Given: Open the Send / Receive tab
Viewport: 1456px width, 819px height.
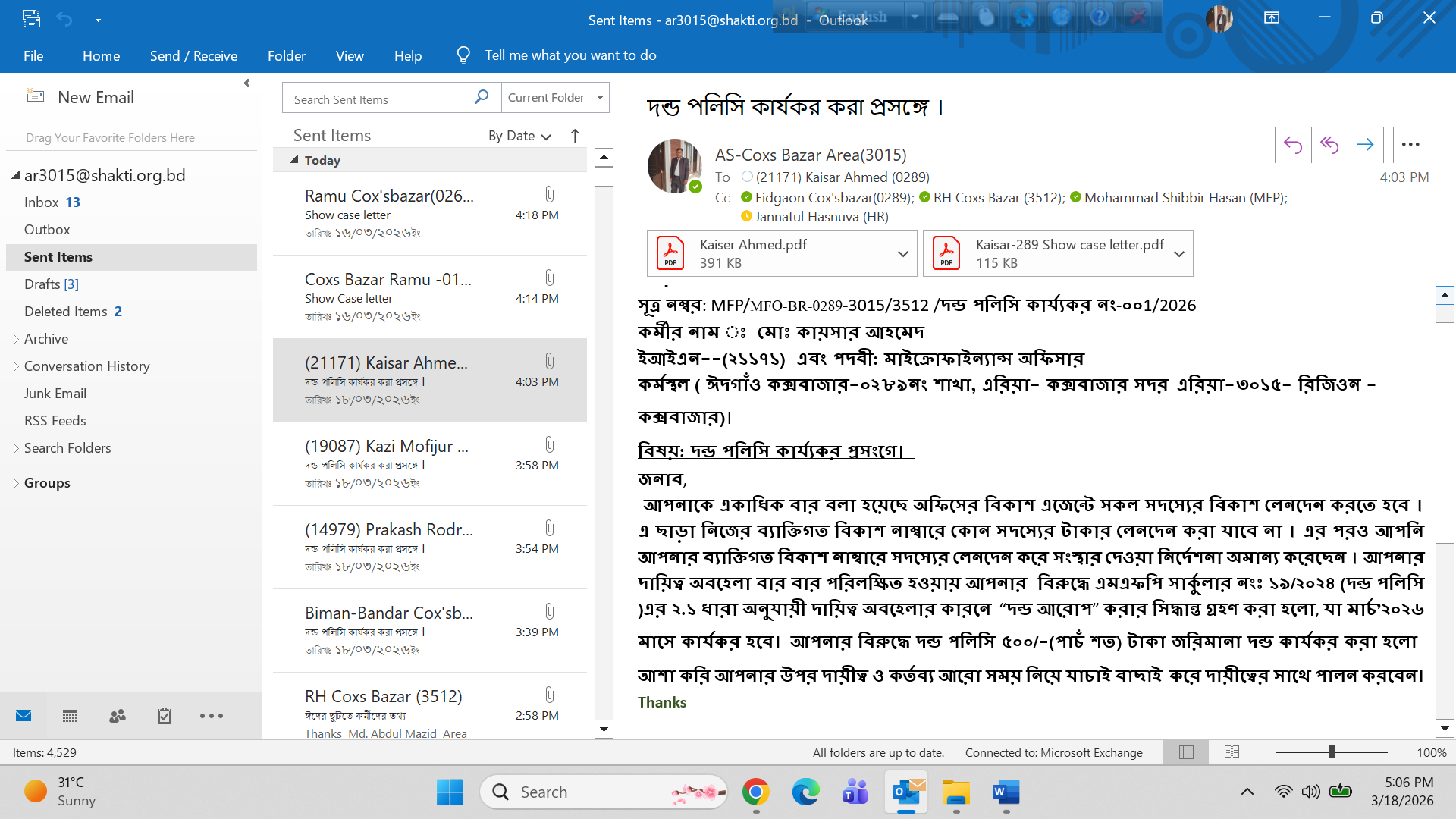Looking at the screenshot, I should point(193,55).
